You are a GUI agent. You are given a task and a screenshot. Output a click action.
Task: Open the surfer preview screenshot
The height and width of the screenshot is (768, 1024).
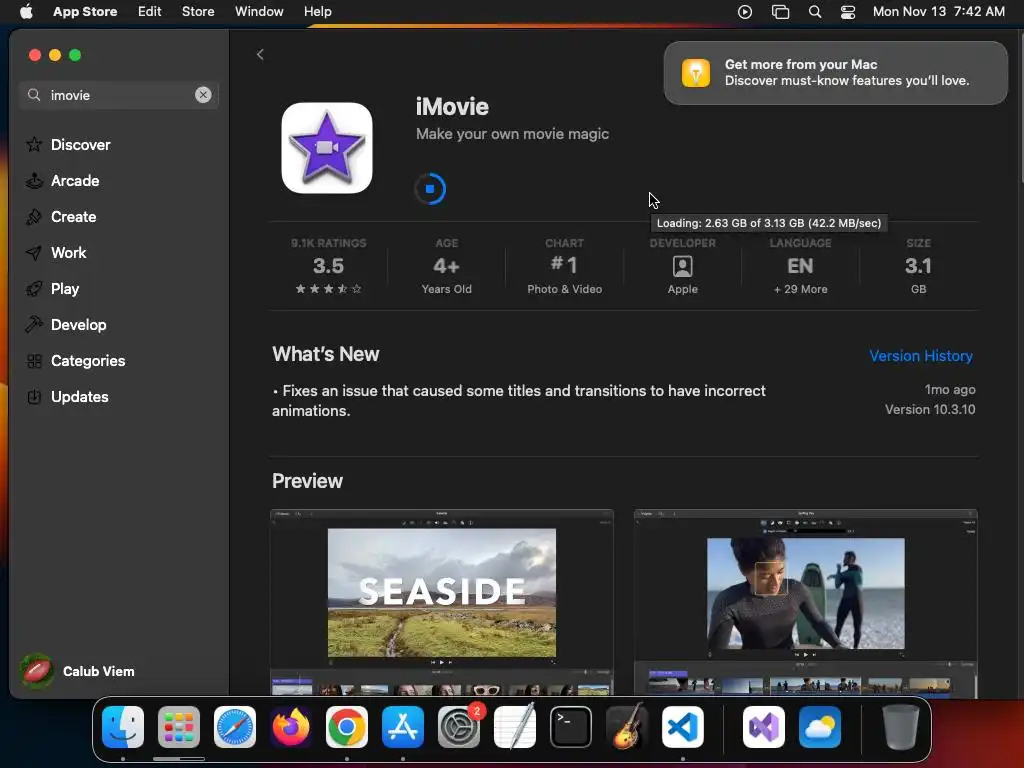[805, 601]
